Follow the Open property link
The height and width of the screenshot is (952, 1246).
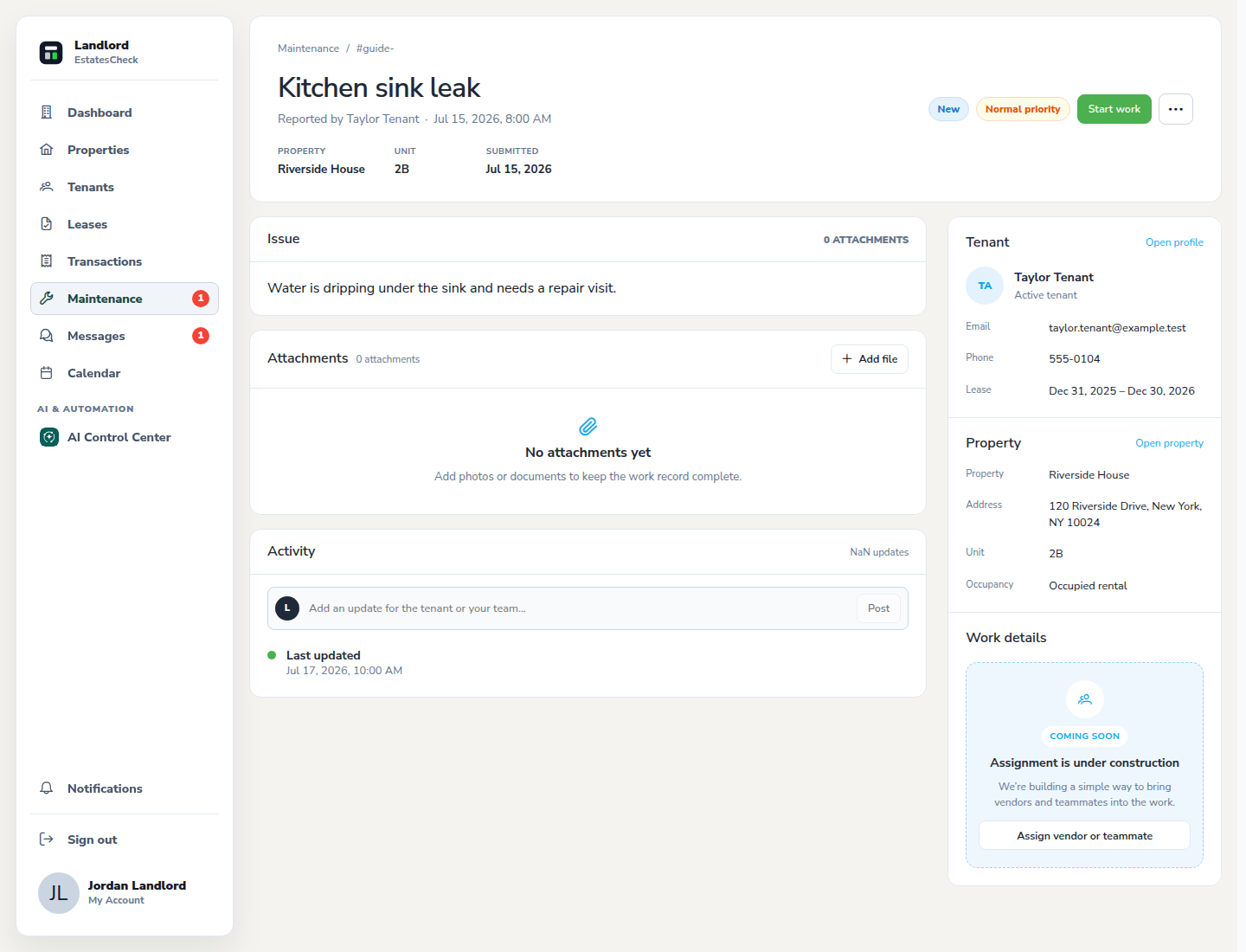[1169, 443]
